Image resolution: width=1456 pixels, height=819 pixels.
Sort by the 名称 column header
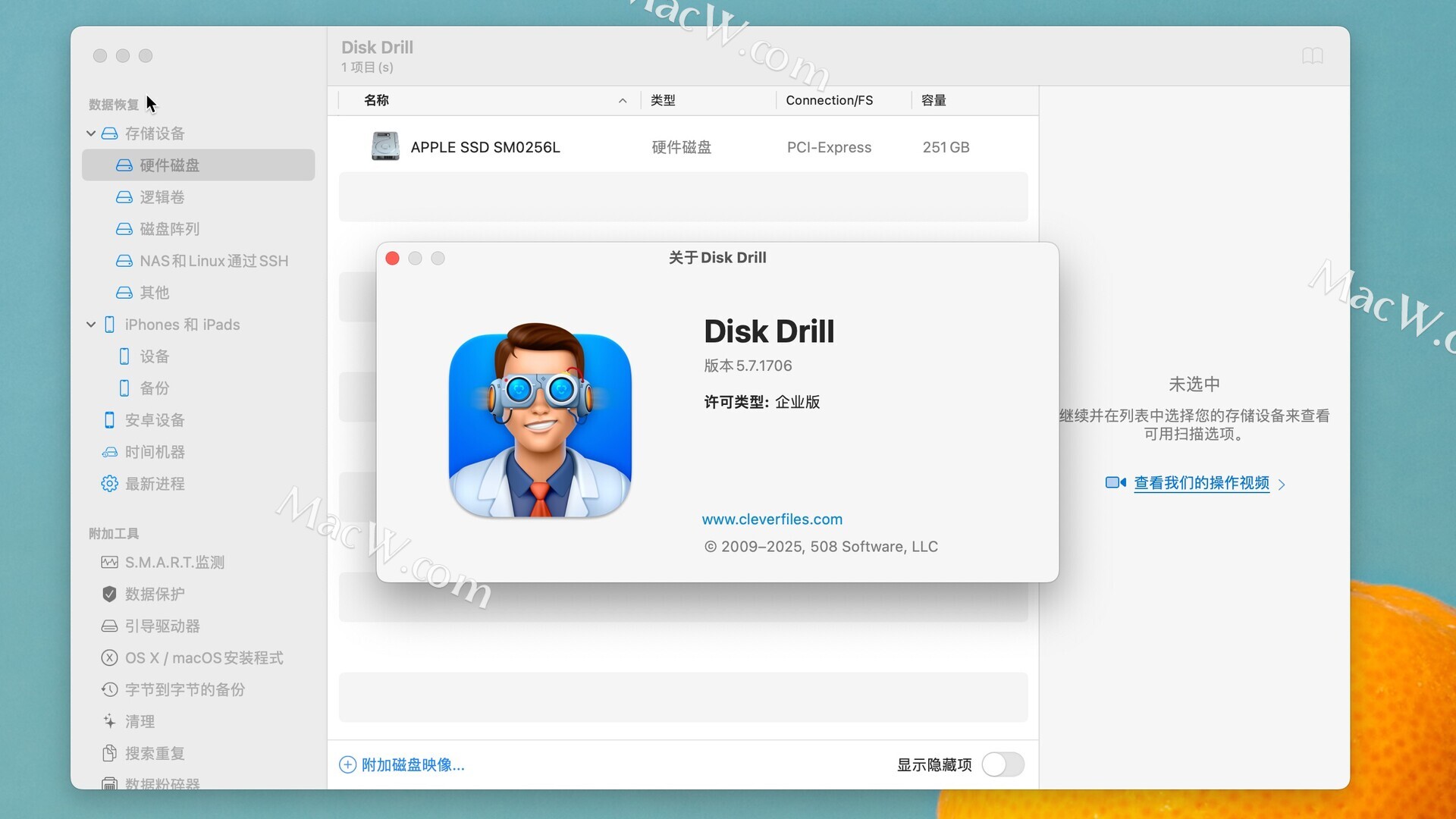point(376,101)
